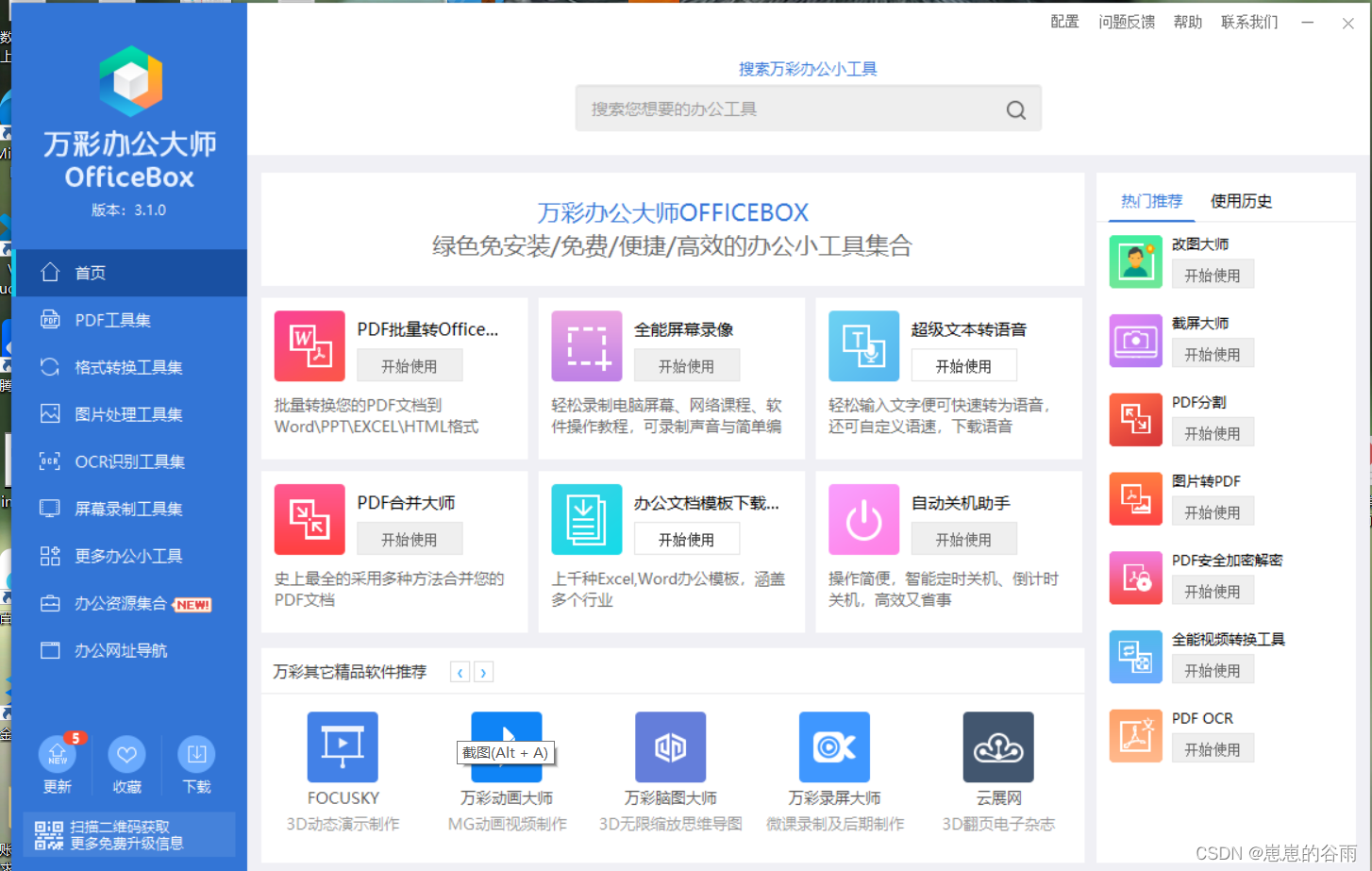The height and width of the screenshot is (871, 1372).
Task: Click 开始使用 under 全能视频转换工具
Action: click(x=1213, y=671)
